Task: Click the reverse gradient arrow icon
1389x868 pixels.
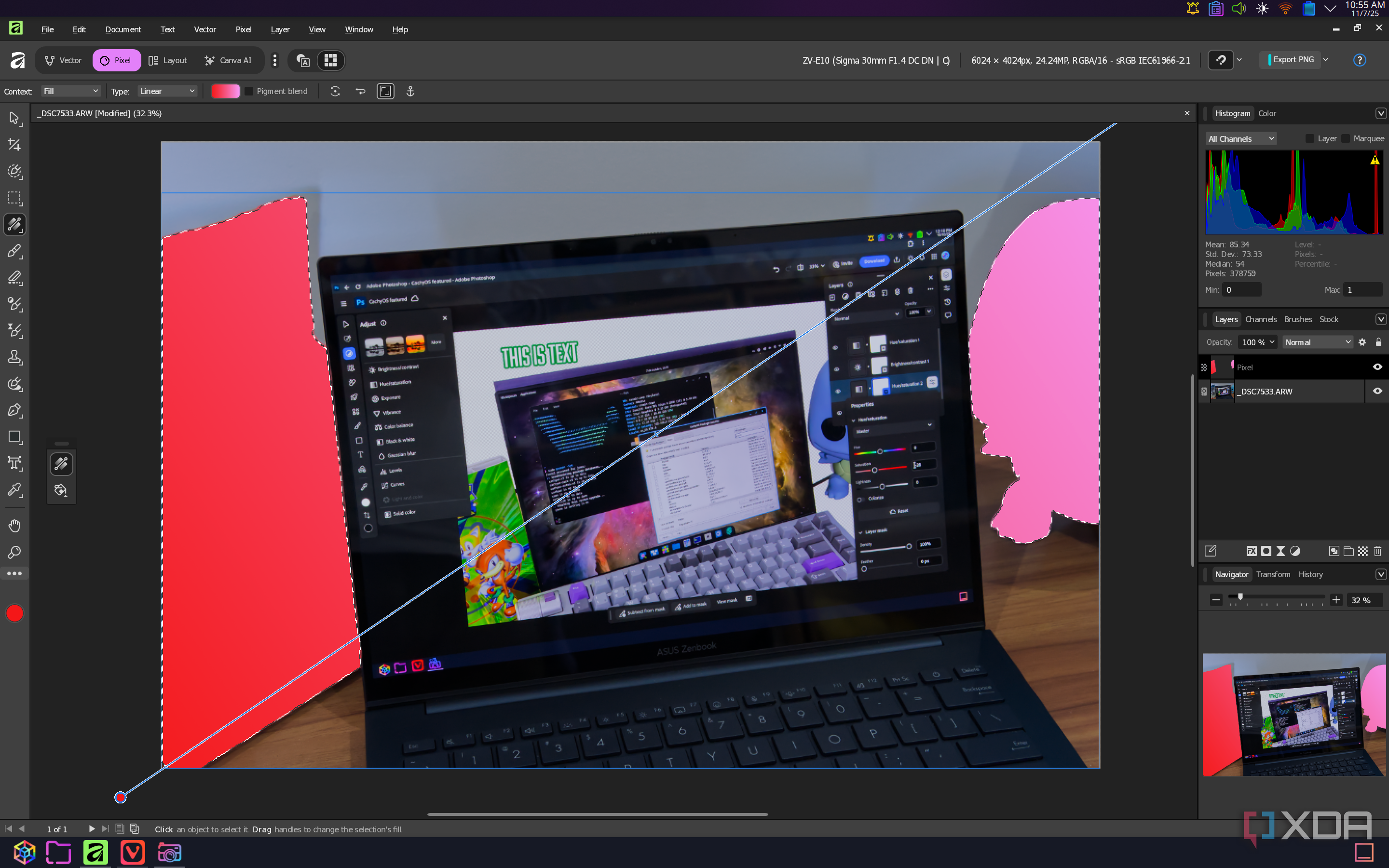Action: pyautogui.click(x=360, y=91)
